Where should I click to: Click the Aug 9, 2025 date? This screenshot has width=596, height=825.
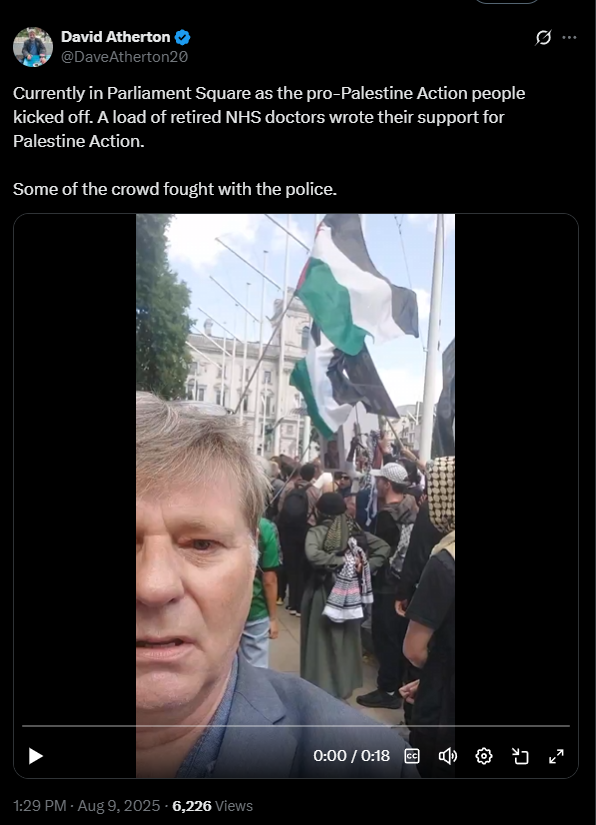[x=119, y=806]
